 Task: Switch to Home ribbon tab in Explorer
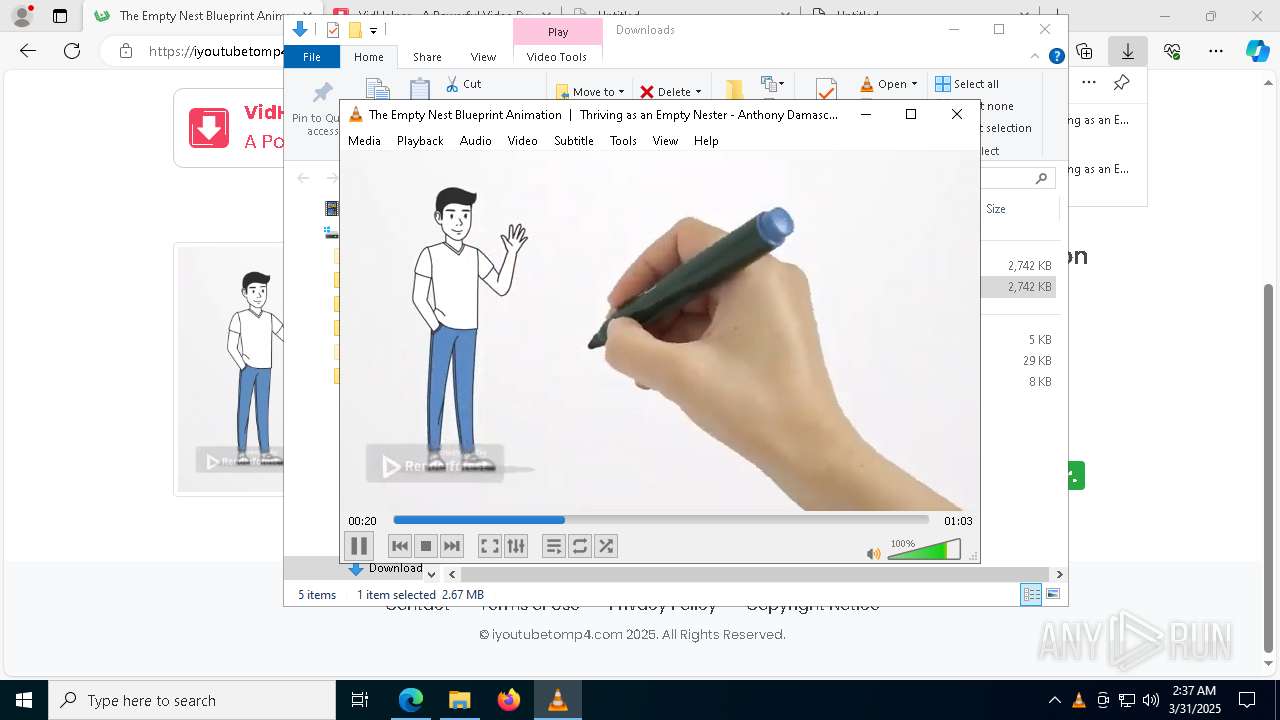(369, 57)
